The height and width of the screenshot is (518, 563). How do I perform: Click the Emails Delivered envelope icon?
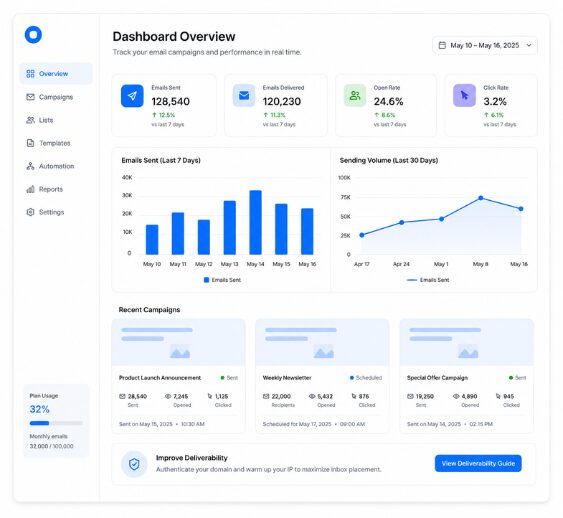pyautogui.click(x=244, y=95)
